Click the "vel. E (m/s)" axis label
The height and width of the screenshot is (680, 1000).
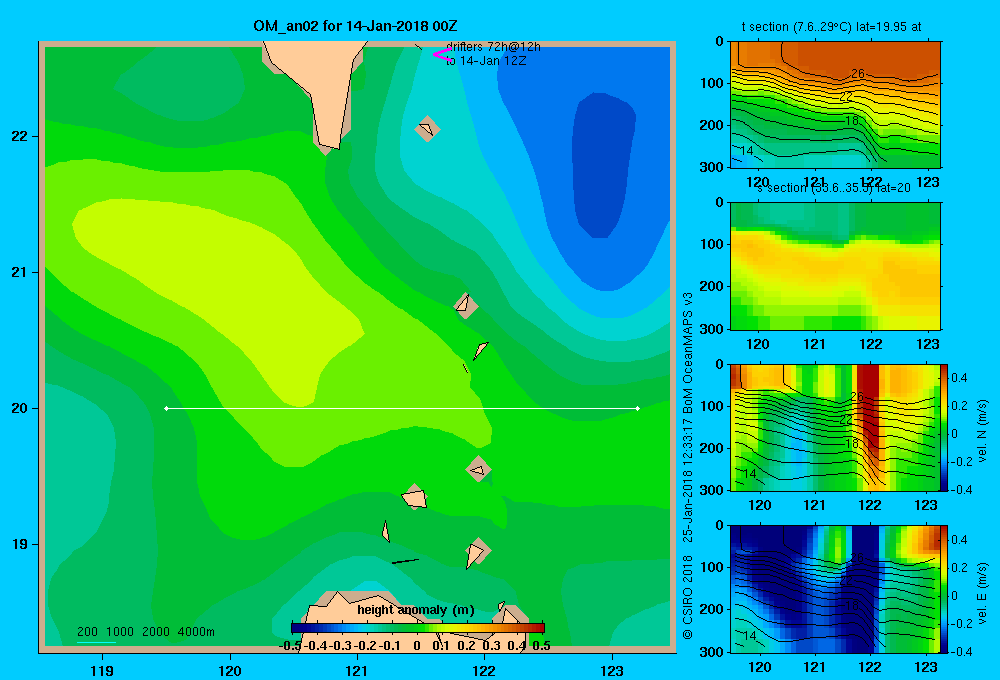pos(982,593)
